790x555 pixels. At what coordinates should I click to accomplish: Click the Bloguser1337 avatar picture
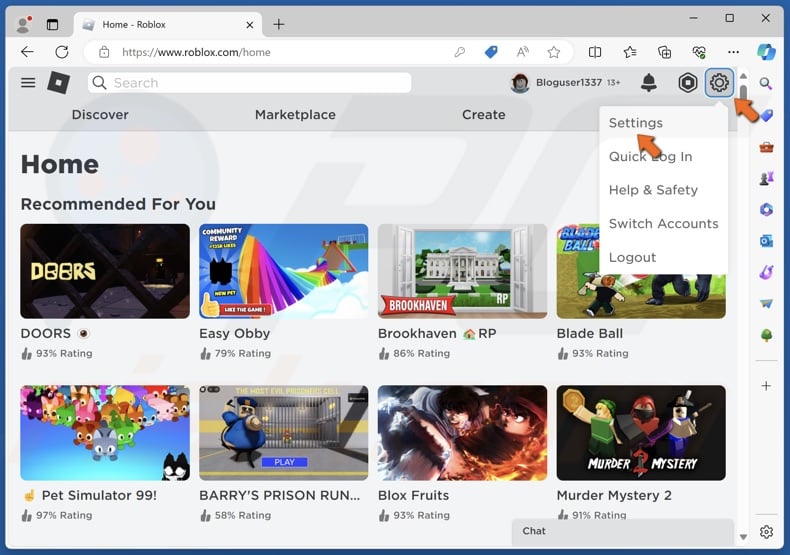click(x=520, y=83)
